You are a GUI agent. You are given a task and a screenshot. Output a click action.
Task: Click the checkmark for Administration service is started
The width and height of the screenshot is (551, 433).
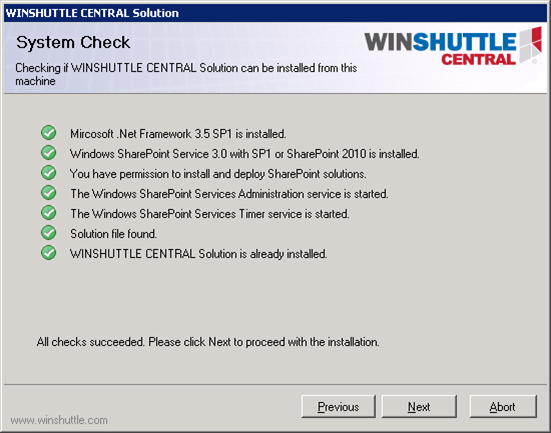[x=48, y=193]
